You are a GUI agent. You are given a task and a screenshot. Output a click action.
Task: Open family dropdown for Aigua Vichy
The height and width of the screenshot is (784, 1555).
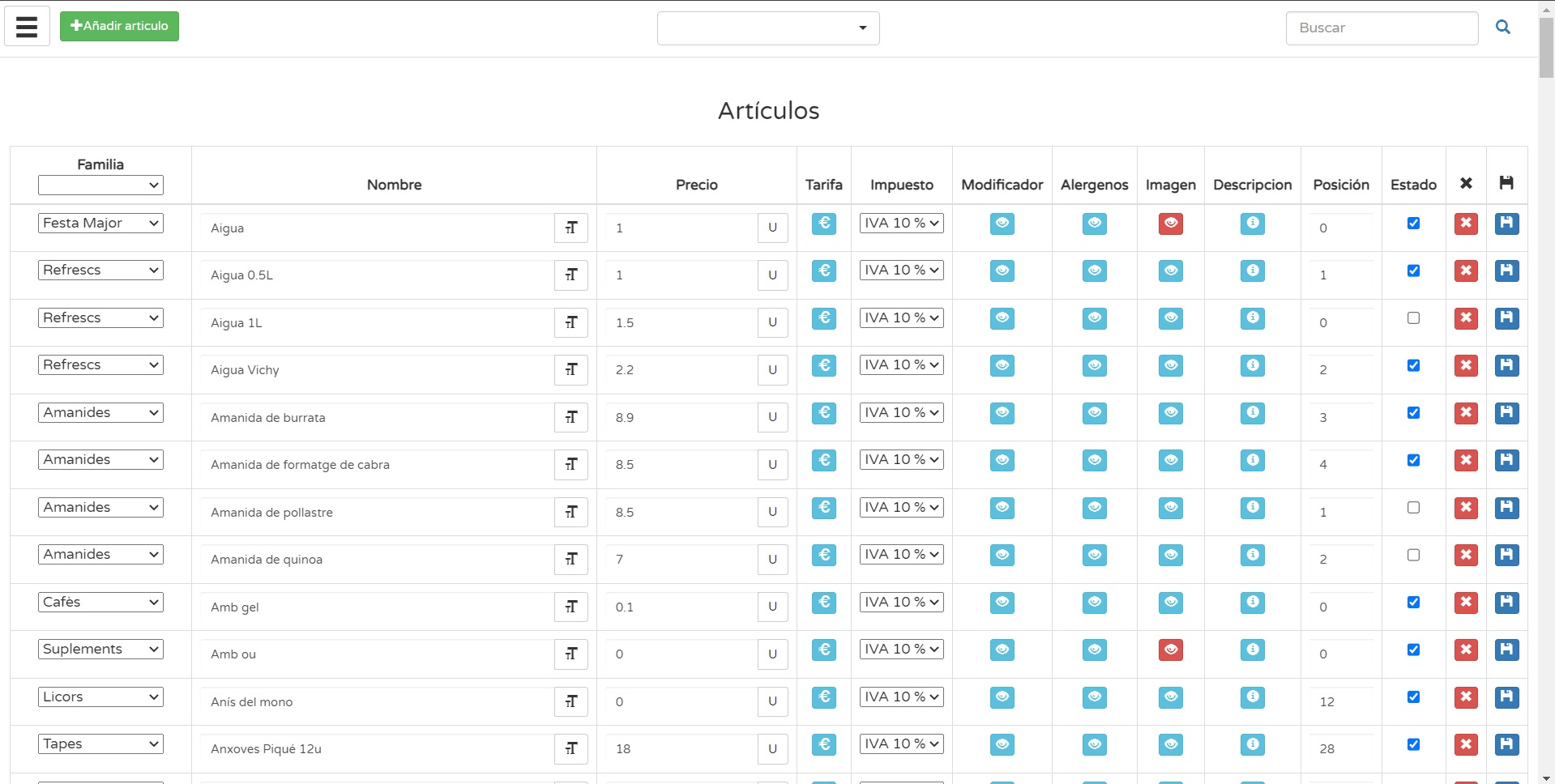click(x=100, y=365)
